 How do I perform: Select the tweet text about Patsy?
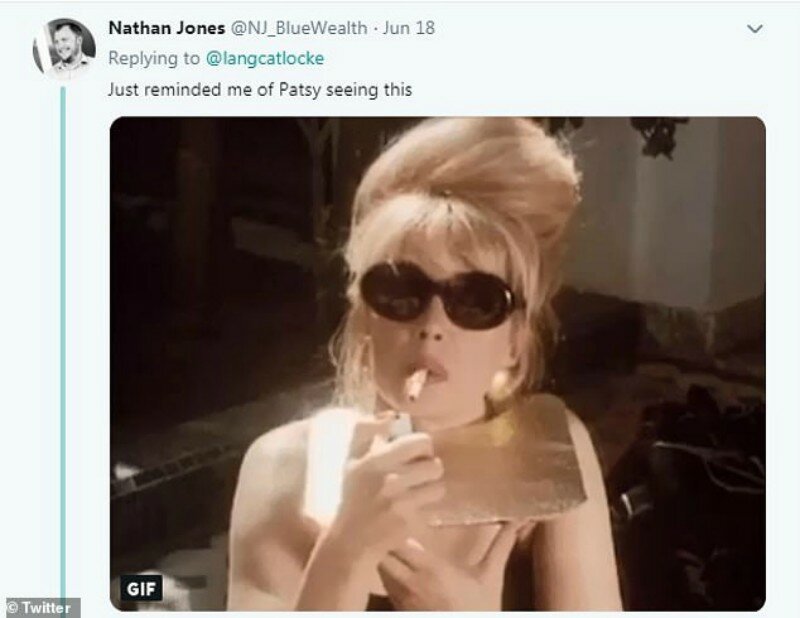tap(260, 90)
